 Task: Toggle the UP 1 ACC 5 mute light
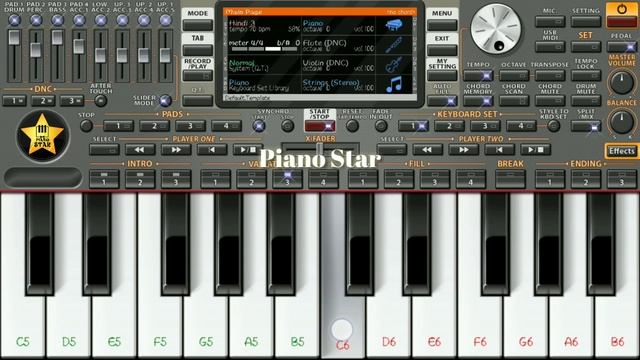click(165, 20)
